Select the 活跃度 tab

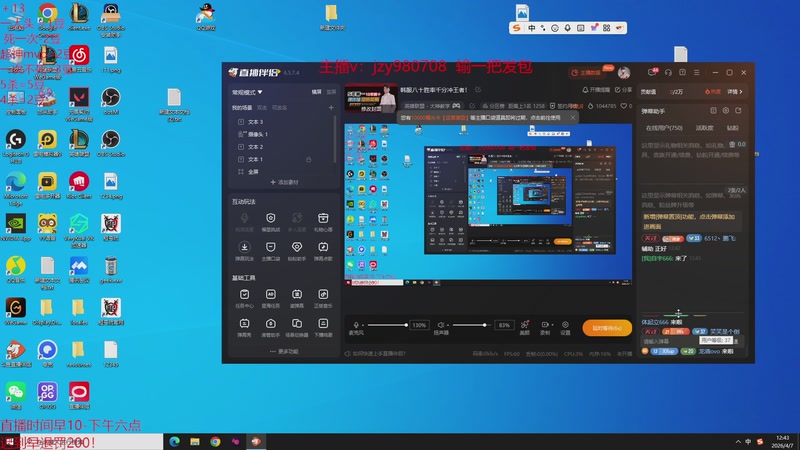pyautogui.click(x=705, y=128)
